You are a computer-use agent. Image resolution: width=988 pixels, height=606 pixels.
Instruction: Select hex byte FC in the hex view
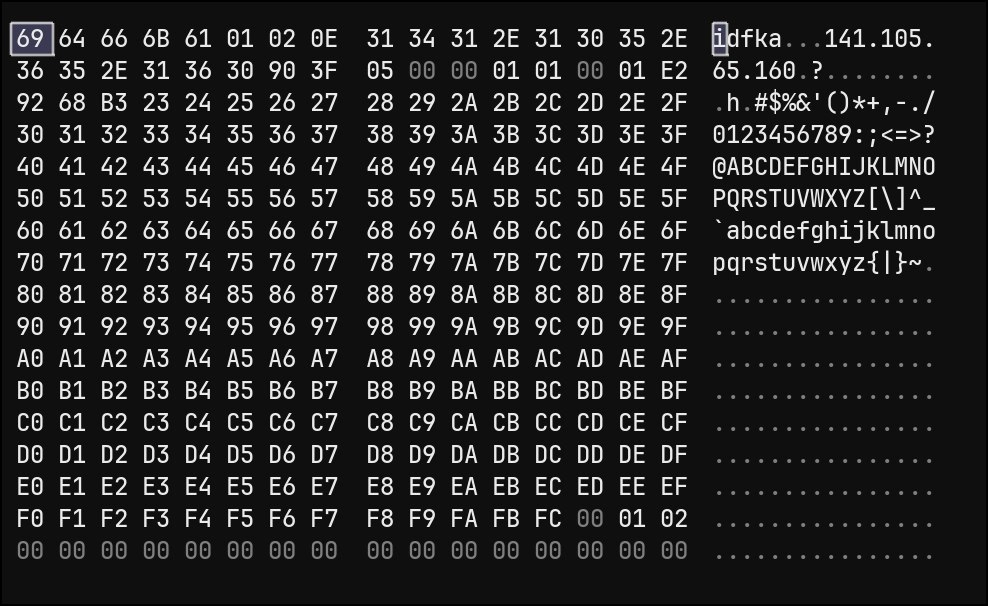[x=548, y=519]
